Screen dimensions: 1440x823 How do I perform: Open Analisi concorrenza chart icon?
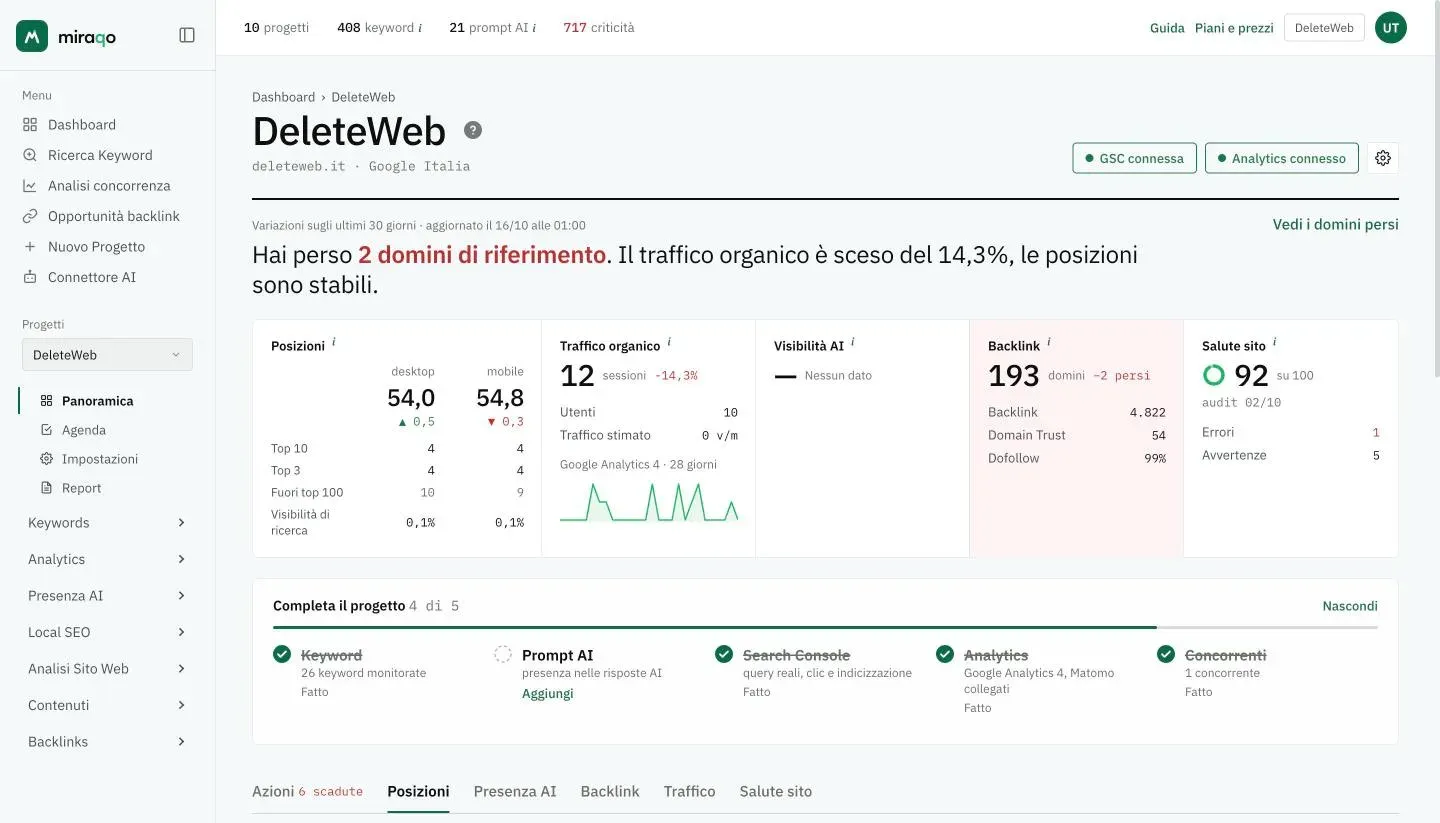(x=30, y=186)
